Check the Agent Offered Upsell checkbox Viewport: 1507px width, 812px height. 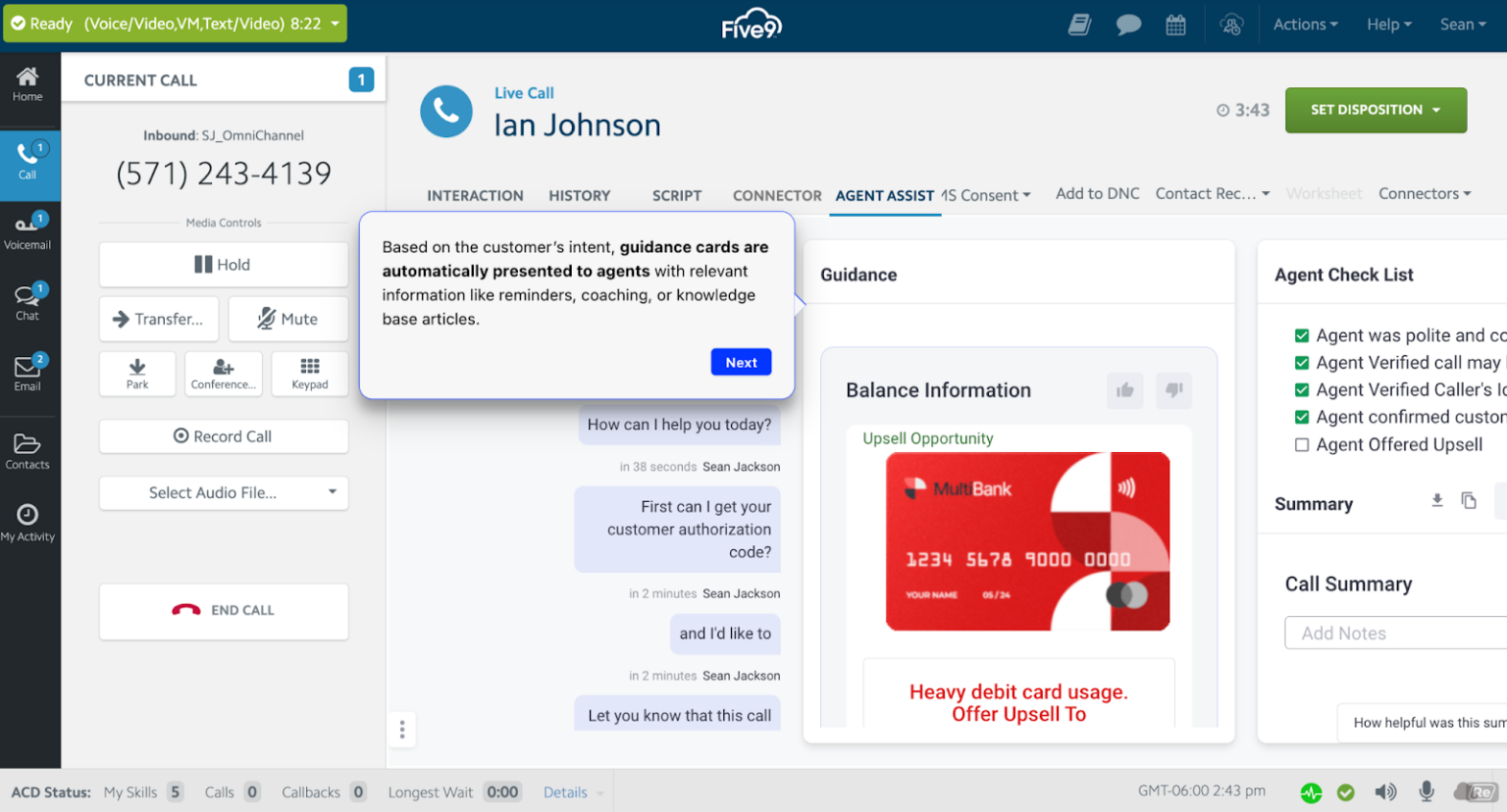[x=1302, y=444]
